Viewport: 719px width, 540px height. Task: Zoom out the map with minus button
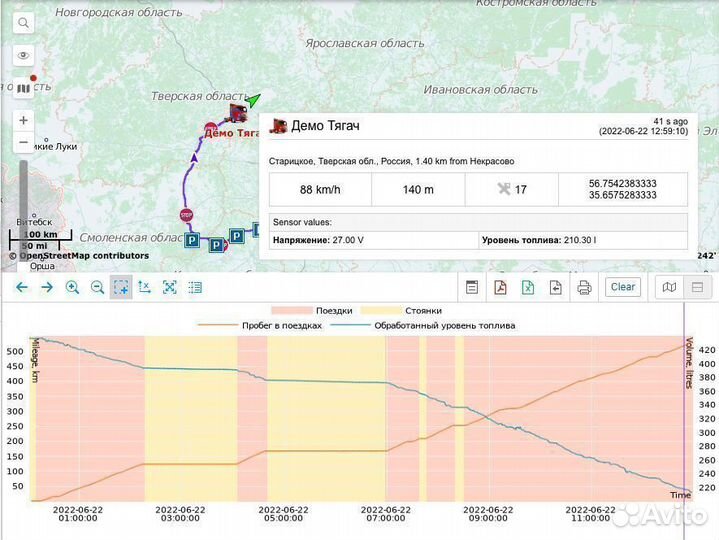click(x=24, y=142)
